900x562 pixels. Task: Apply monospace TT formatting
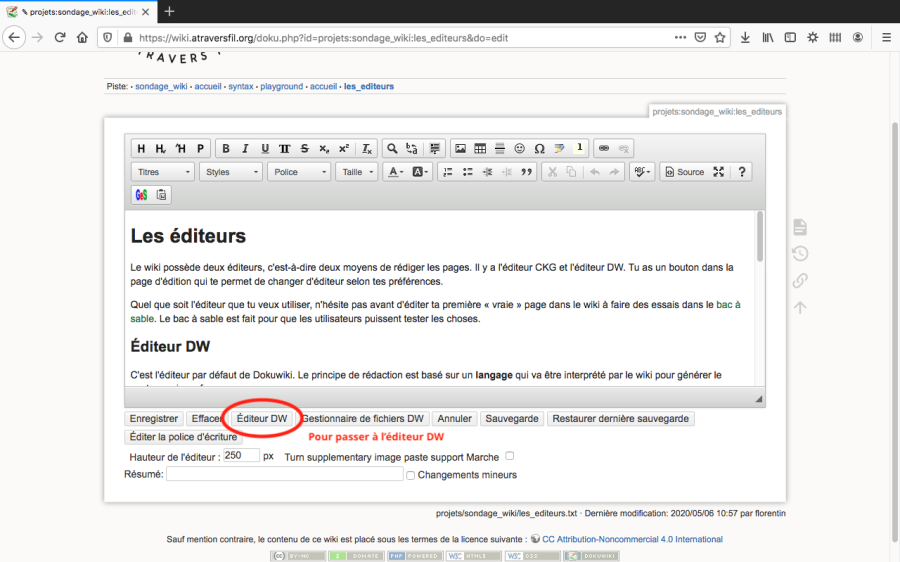coord(284,149)
